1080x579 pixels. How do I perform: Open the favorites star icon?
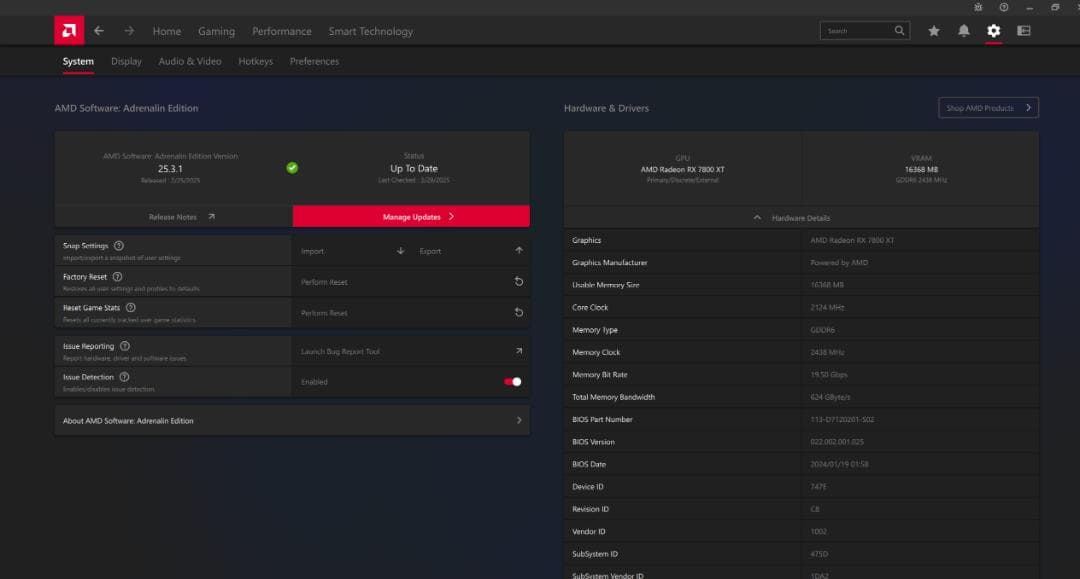[934, 31]
